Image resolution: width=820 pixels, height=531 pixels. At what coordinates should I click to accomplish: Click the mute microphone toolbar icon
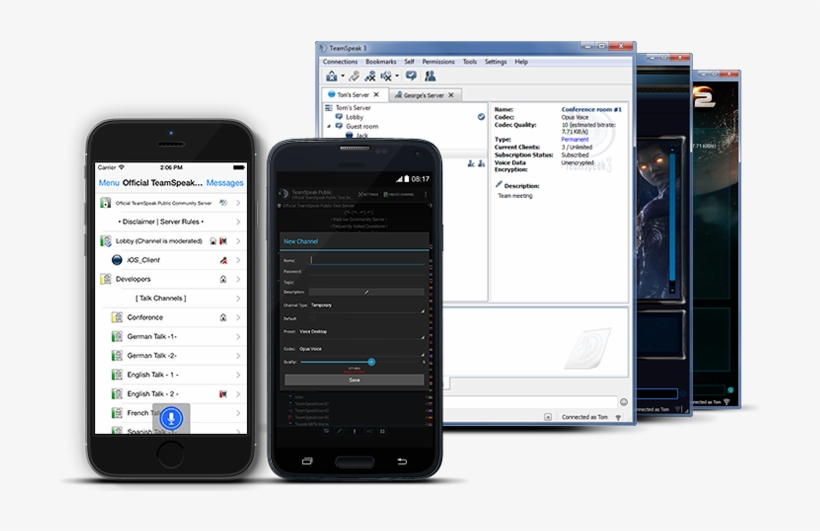click(370, 76)
